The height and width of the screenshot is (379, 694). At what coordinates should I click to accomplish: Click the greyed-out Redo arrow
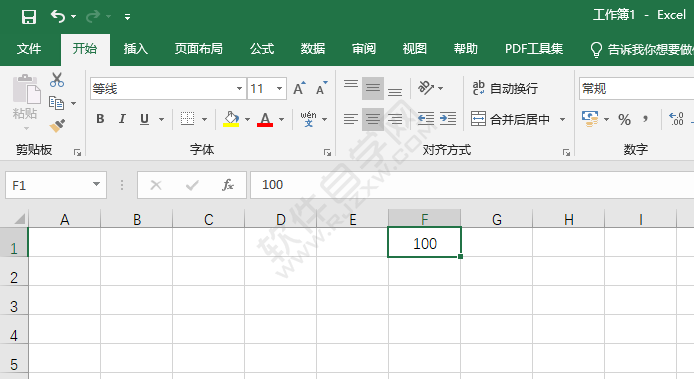(x=93, y=16)
